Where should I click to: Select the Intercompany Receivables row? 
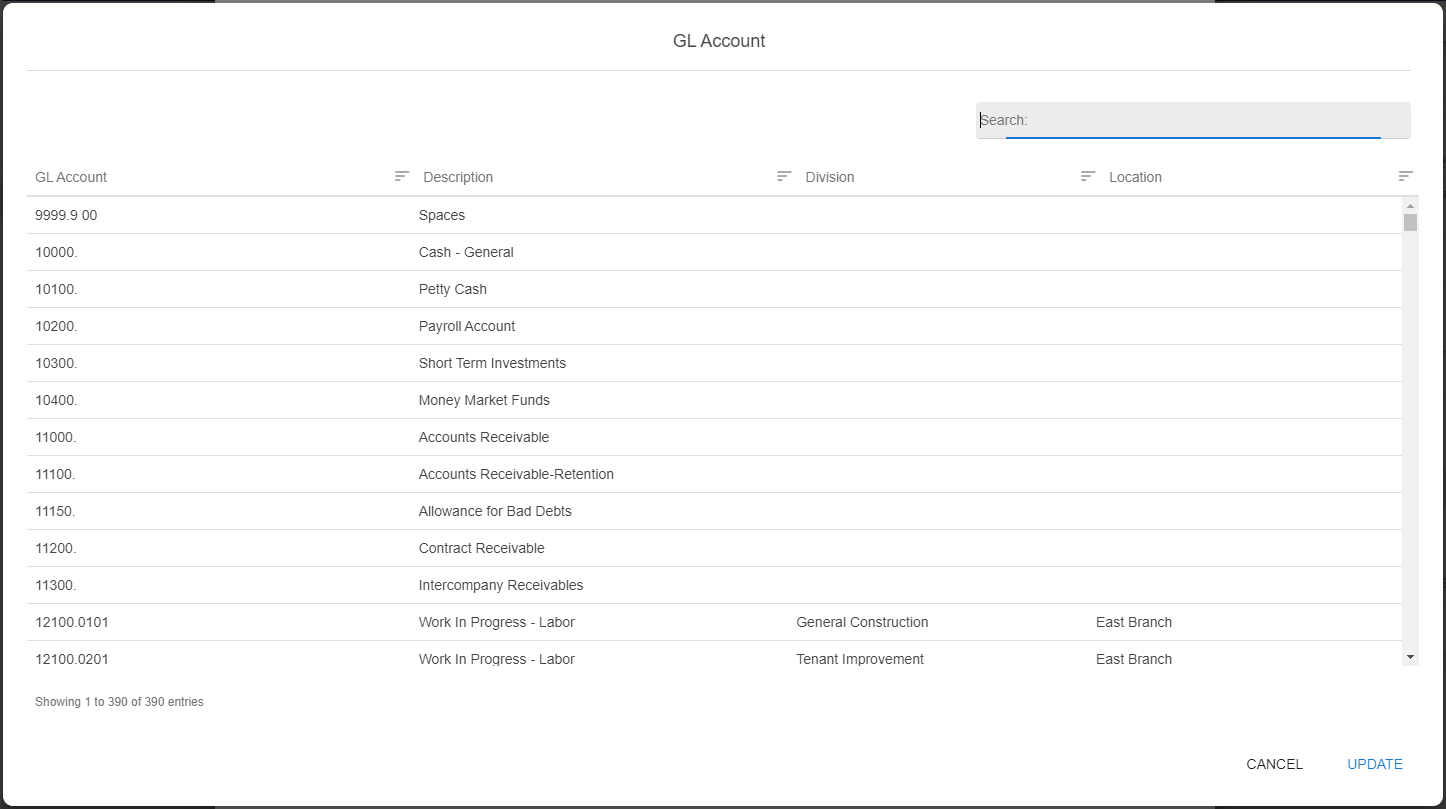(714, 585)
